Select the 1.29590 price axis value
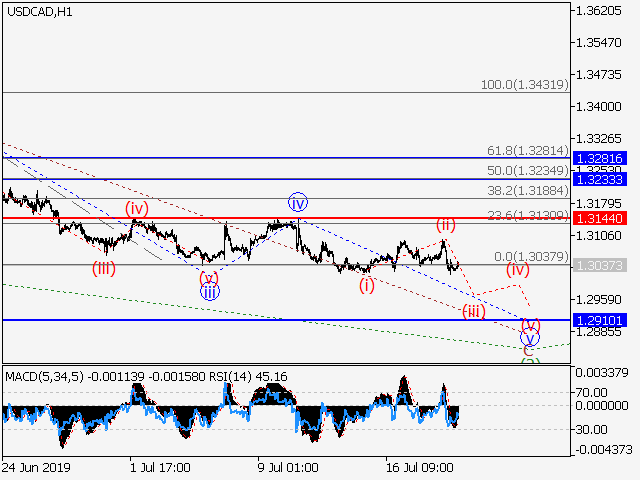The height and width of the screenshot is (480, 640). 598,300
